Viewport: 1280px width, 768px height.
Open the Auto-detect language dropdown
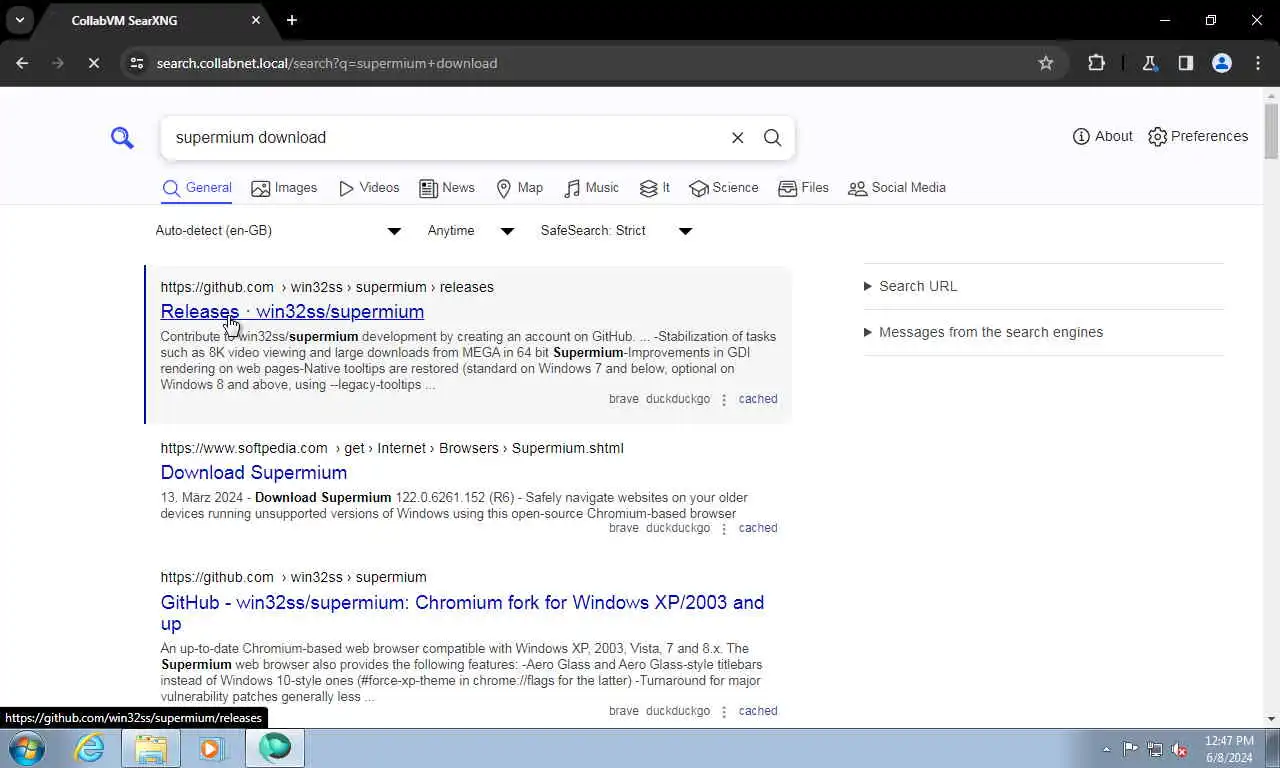278,231
